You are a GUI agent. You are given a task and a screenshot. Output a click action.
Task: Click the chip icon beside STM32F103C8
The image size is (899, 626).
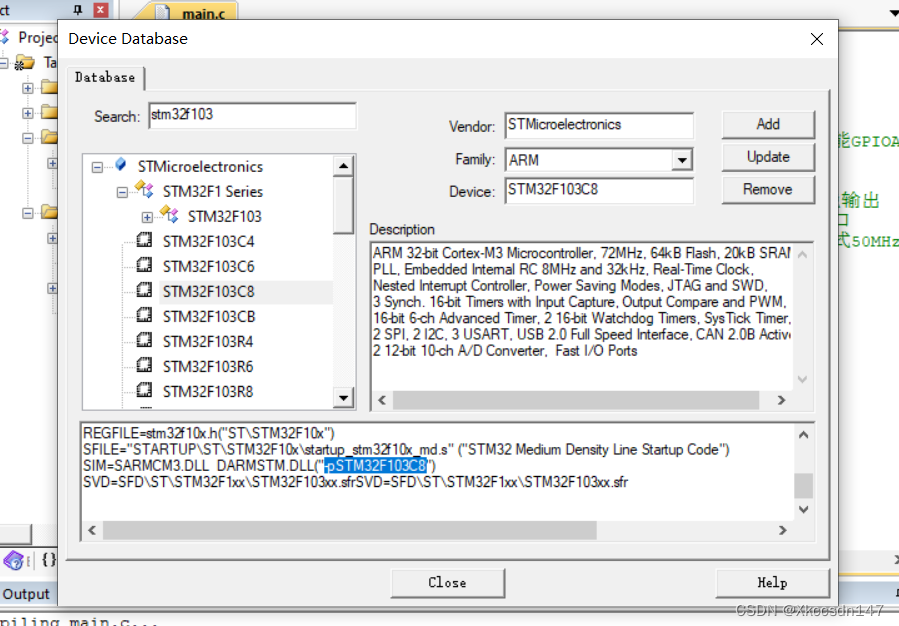click(x=144, y=290)
